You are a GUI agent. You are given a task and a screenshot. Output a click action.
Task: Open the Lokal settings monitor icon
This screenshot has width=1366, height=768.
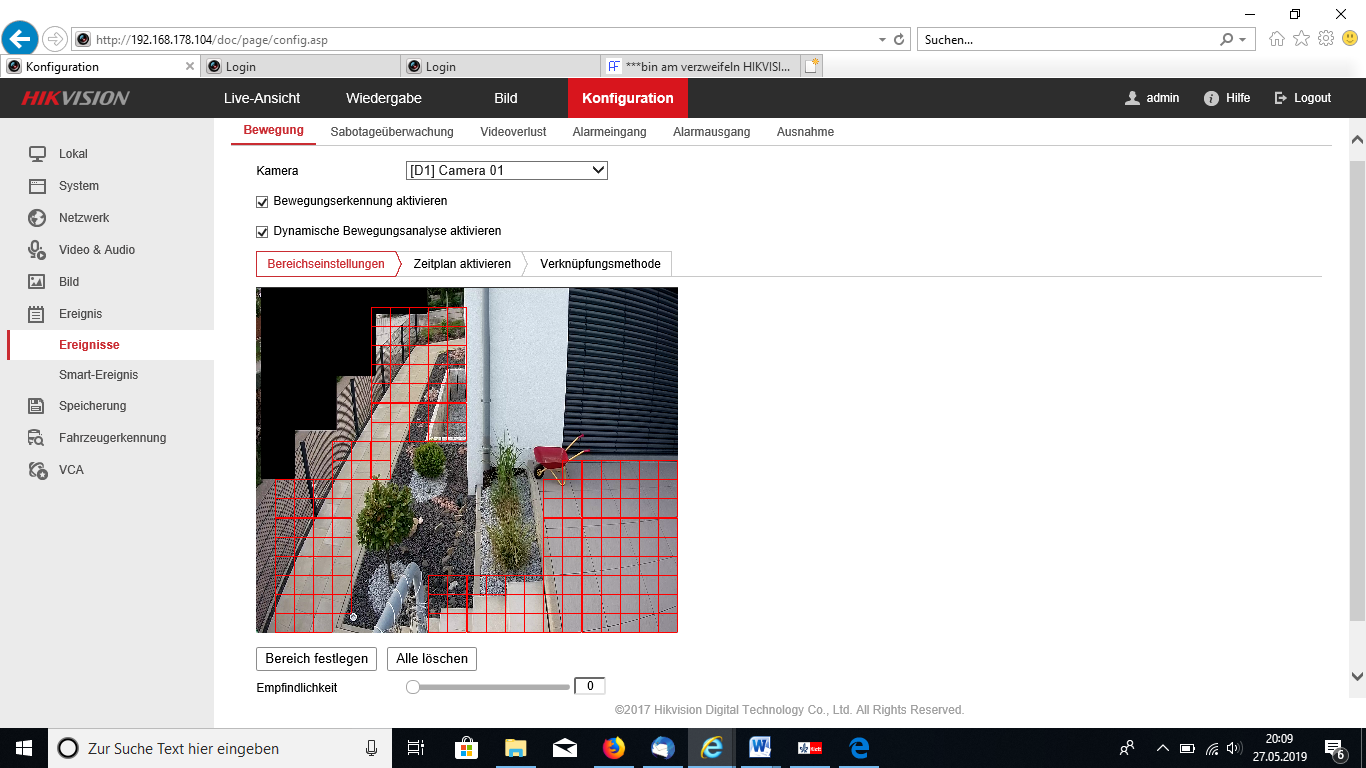point(37,154)
